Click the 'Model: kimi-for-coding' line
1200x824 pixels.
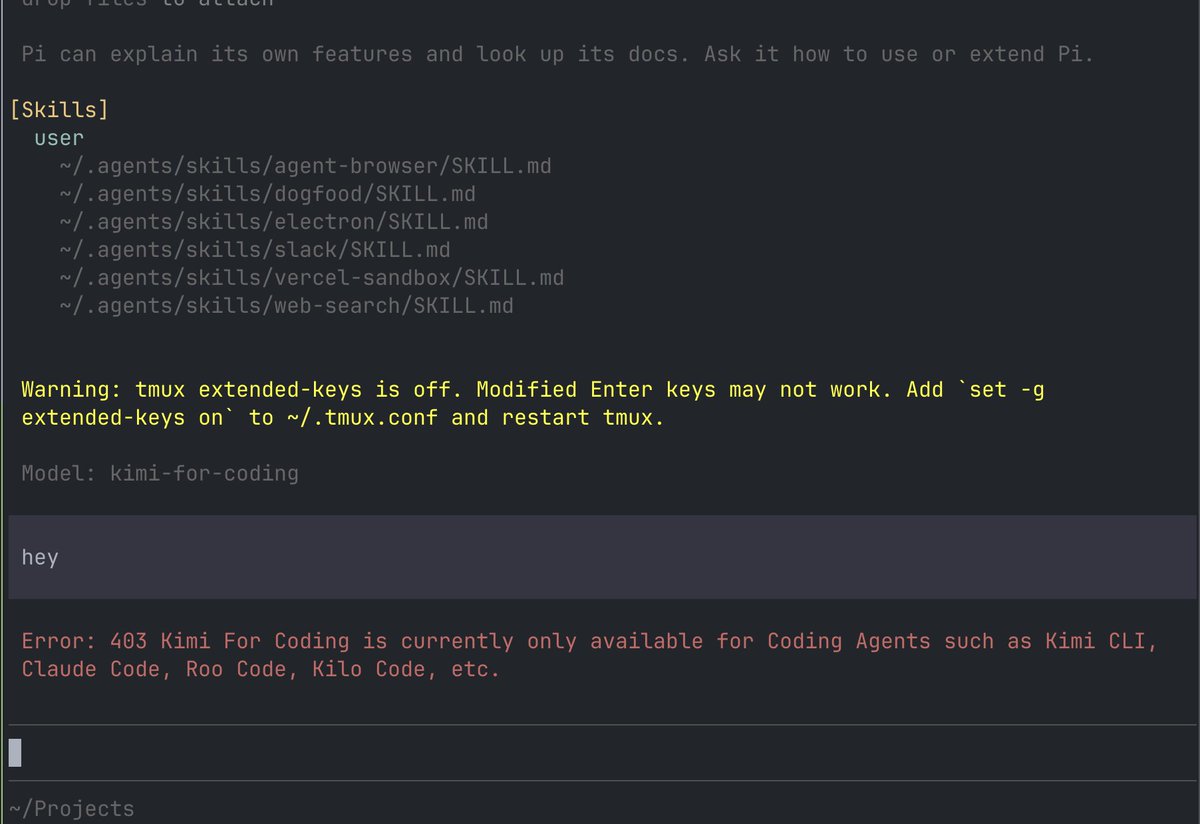[160, 473]
